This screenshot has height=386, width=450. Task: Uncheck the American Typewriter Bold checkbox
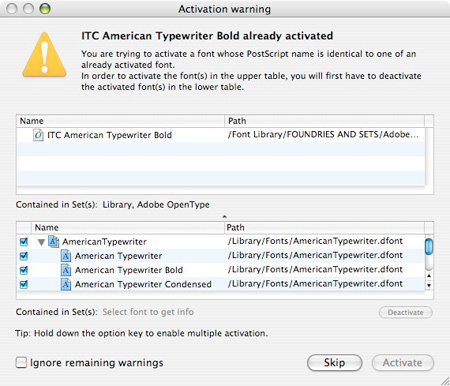[24, 270]
